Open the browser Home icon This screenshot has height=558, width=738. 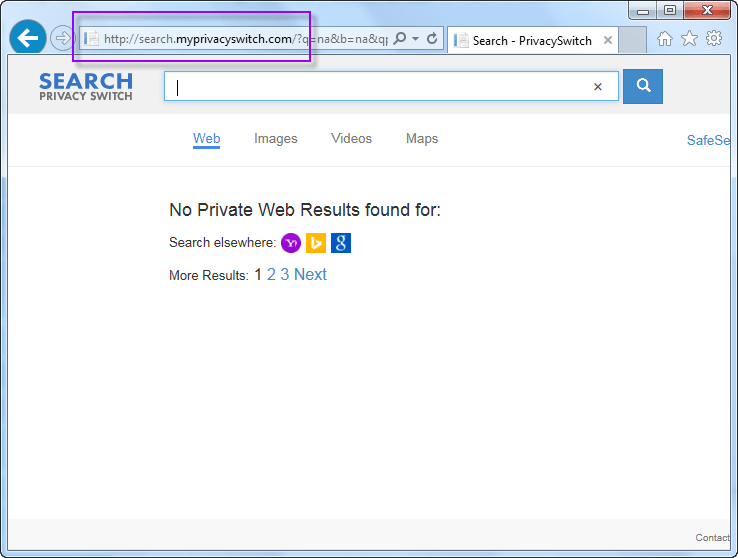[x=665, y=39]
